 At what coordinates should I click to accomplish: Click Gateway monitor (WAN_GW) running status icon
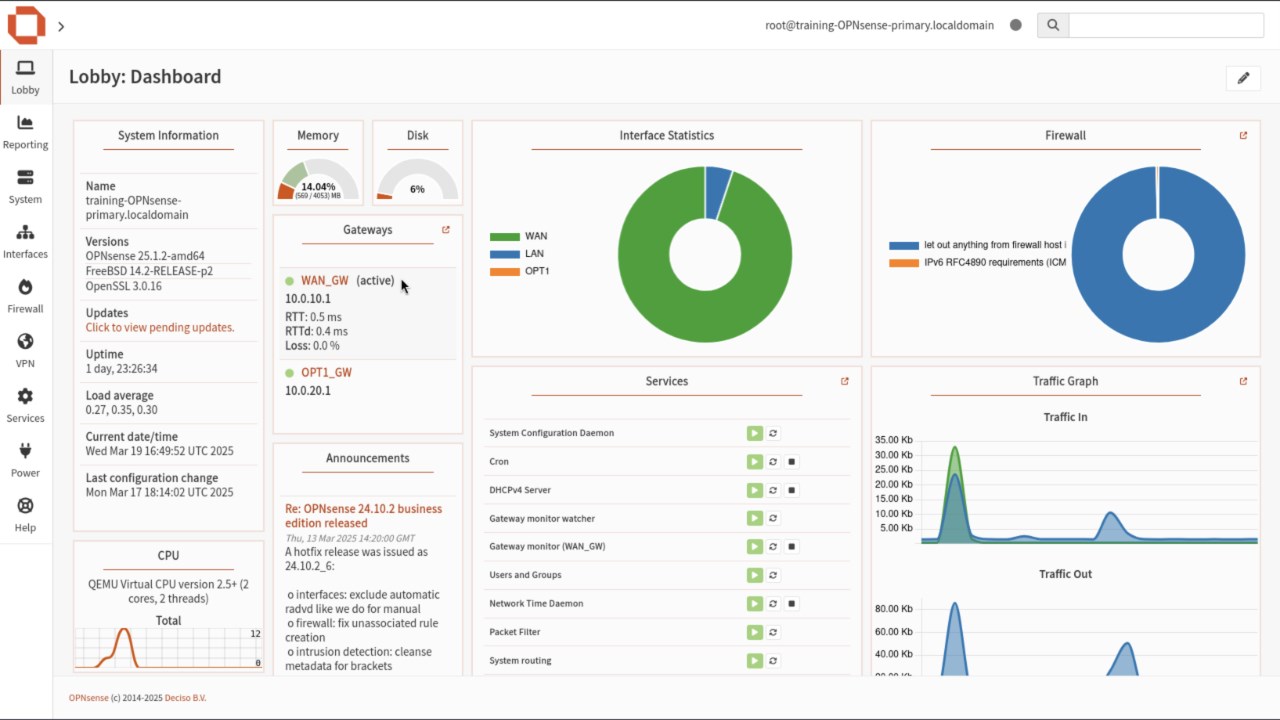pyautogui.click(x=754, y=547)
